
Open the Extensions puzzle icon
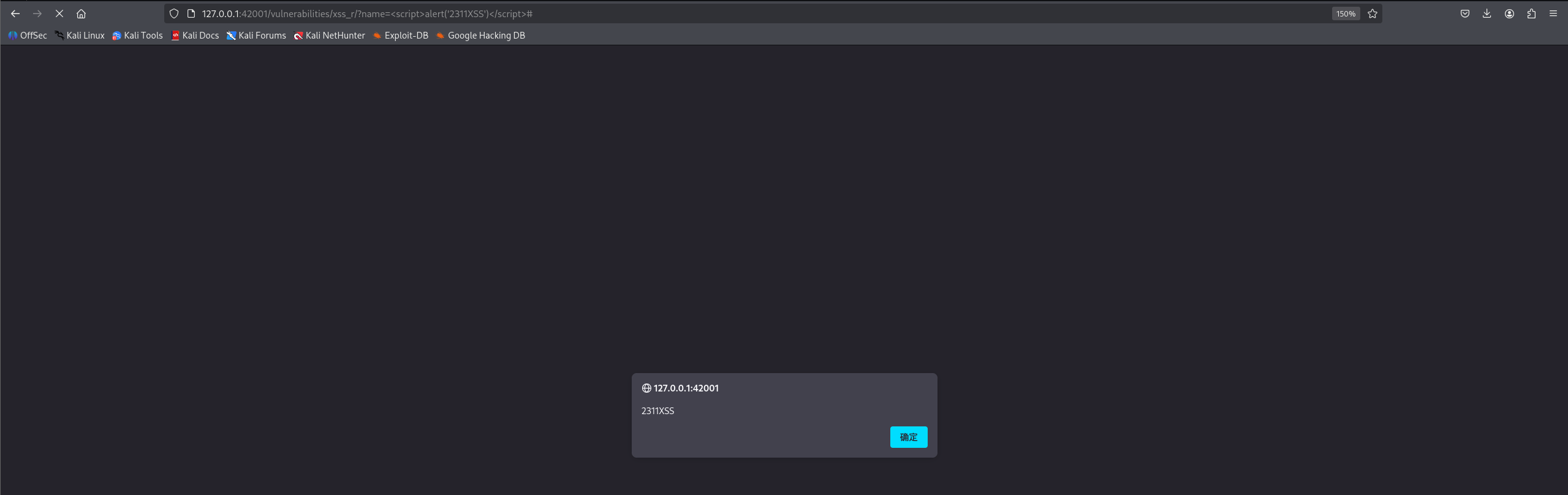pyautogui.click(x=1531, y=13)
